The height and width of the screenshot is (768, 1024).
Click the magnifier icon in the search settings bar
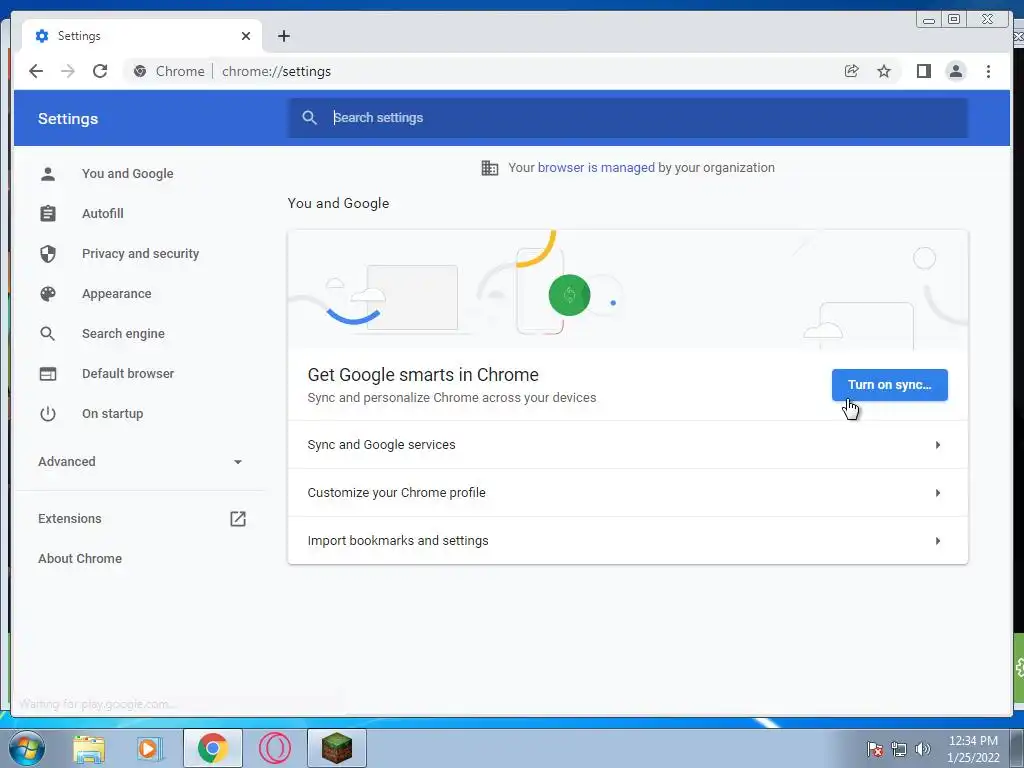pyautogui.click(x=310, y=118)
